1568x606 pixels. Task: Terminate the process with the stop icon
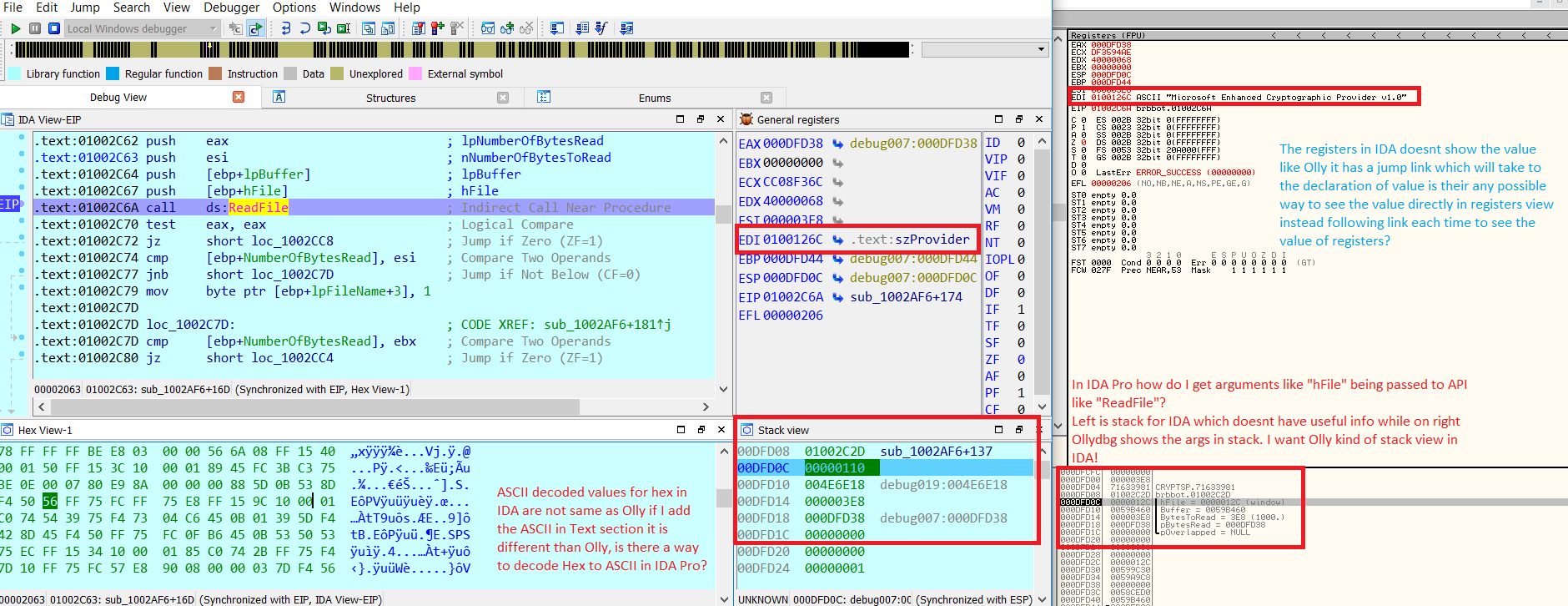(54, 28)
